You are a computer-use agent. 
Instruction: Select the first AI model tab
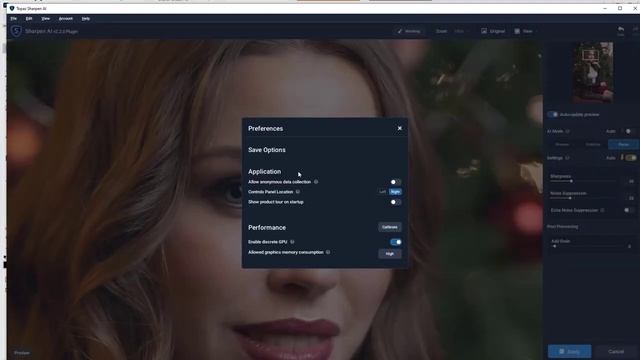point(562,144)
